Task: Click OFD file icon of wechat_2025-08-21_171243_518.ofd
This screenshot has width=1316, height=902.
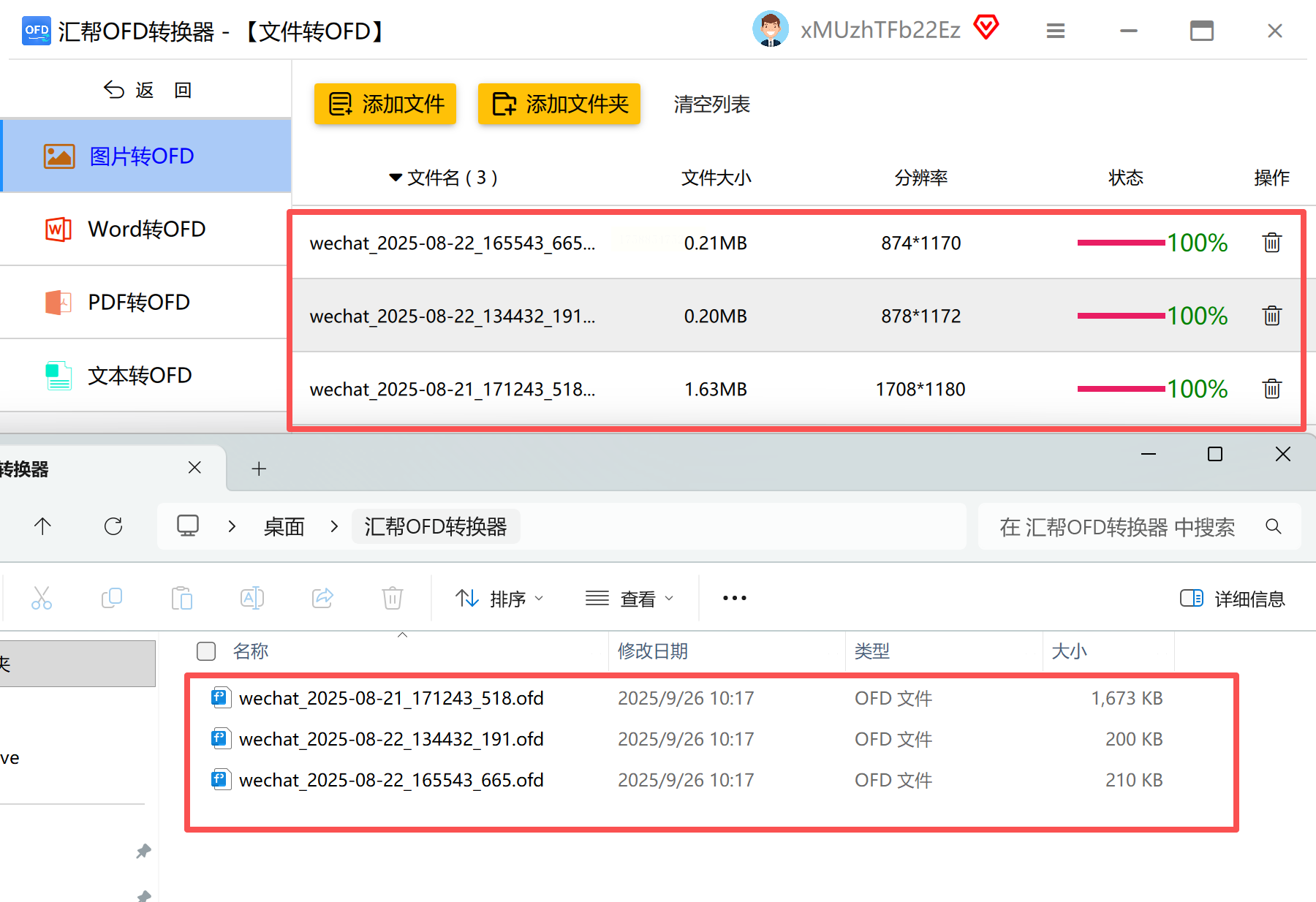Action: pos(221,698)
